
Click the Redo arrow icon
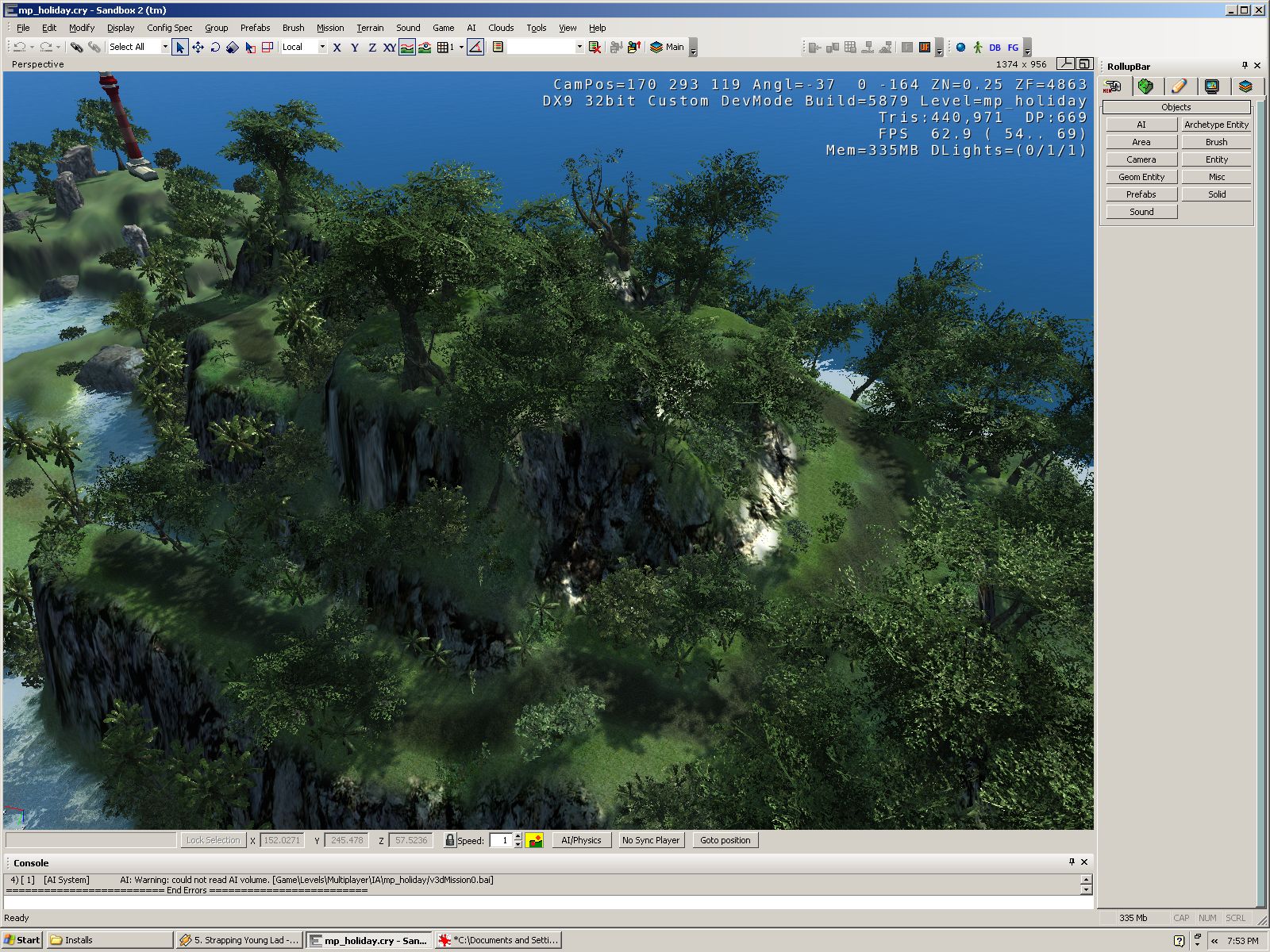pyautogui.click(x=45, y=47)
